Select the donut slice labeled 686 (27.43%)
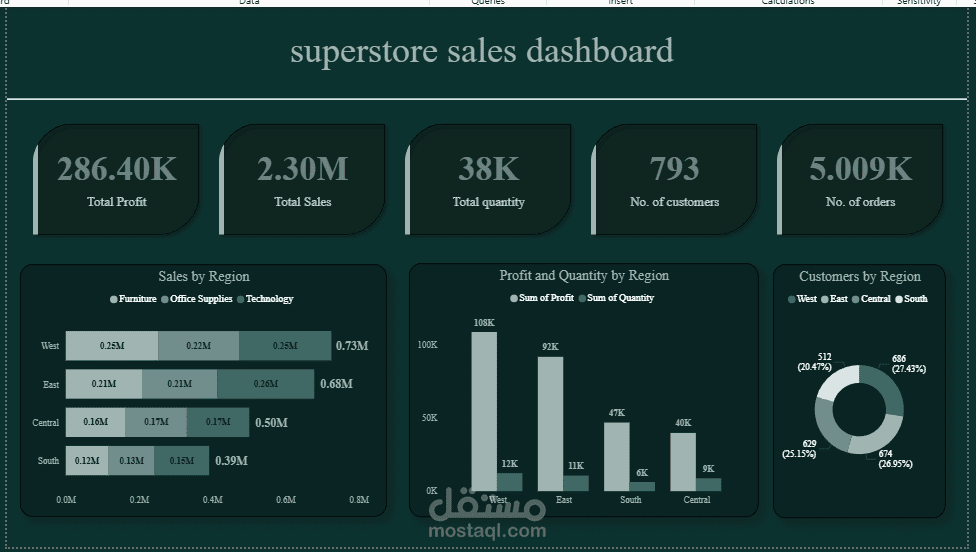This screenshot has width=976, height=552. click(886, 387)
